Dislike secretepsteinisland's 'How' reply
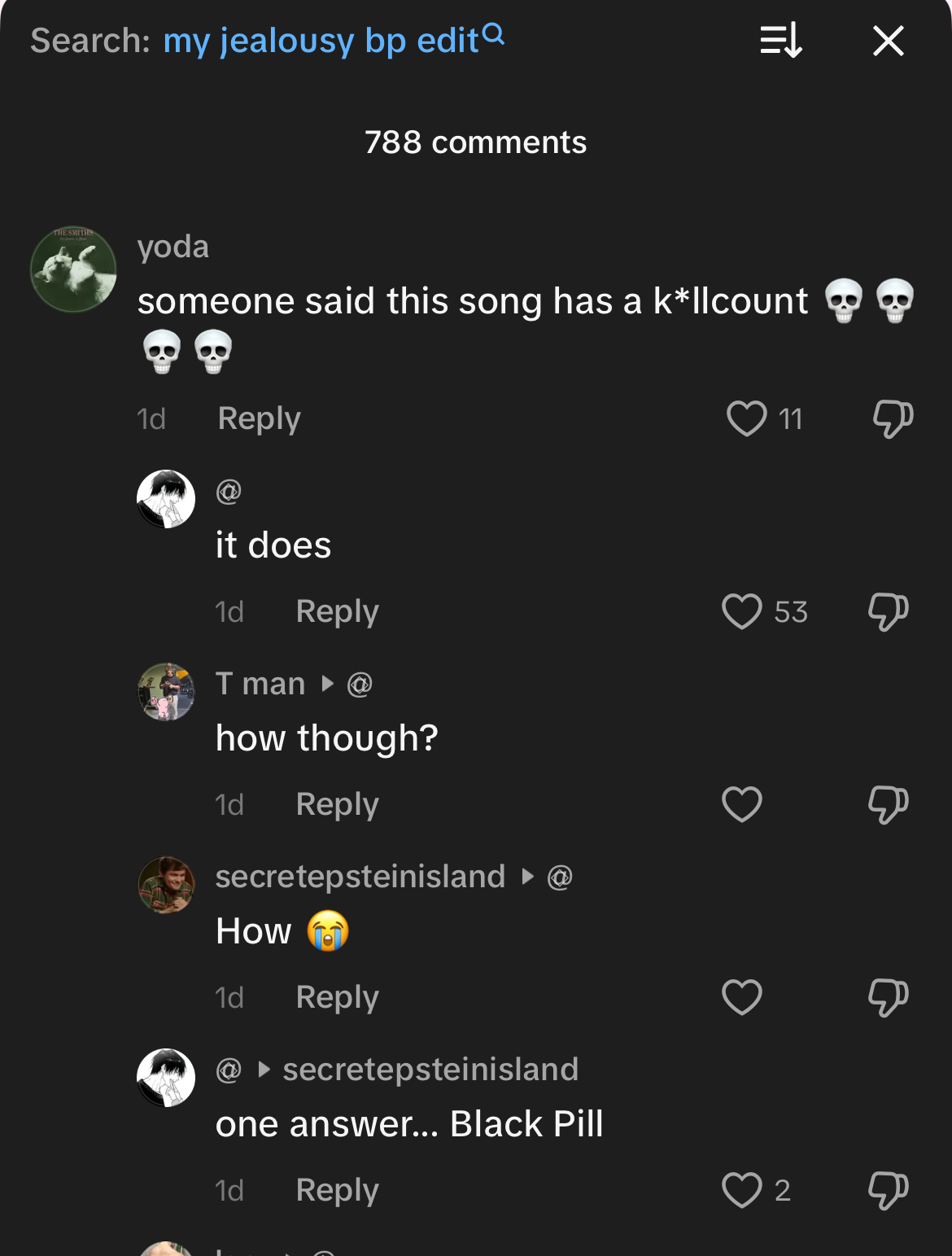This screenshot has width=952, height=1256. [x=888, y=998]
